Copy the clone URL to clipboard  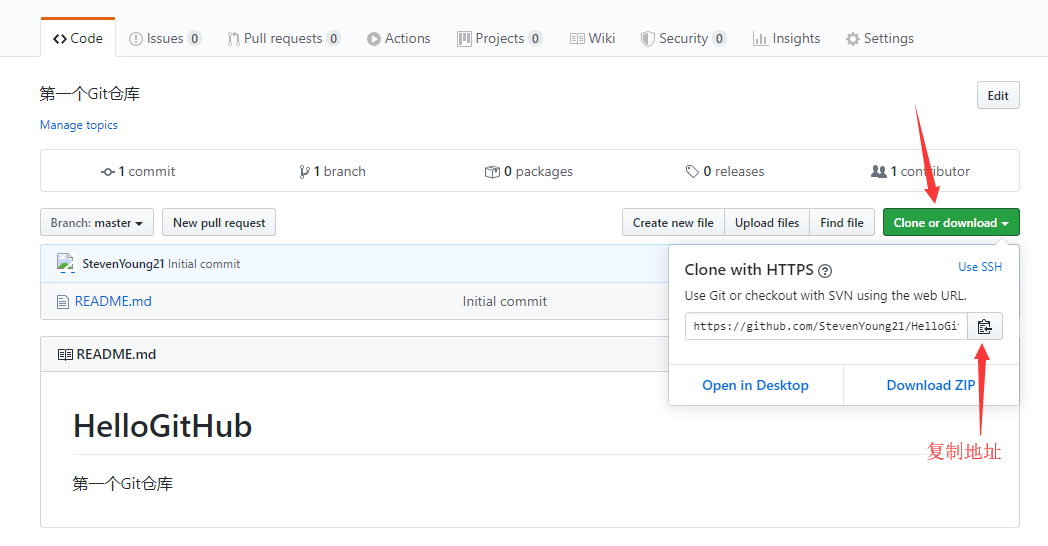pos(984,326)
